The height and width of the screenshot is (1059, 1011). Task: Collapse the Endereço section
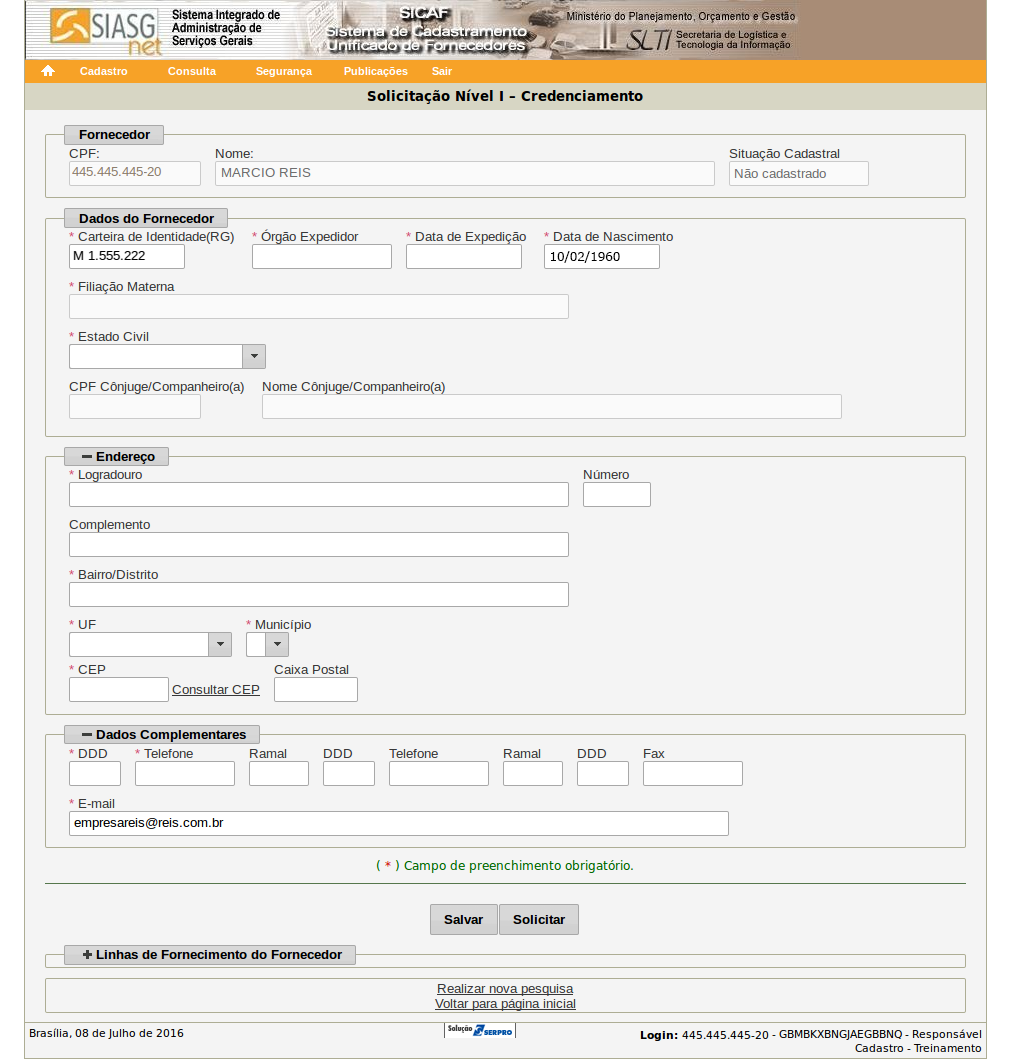click(117, 457)
